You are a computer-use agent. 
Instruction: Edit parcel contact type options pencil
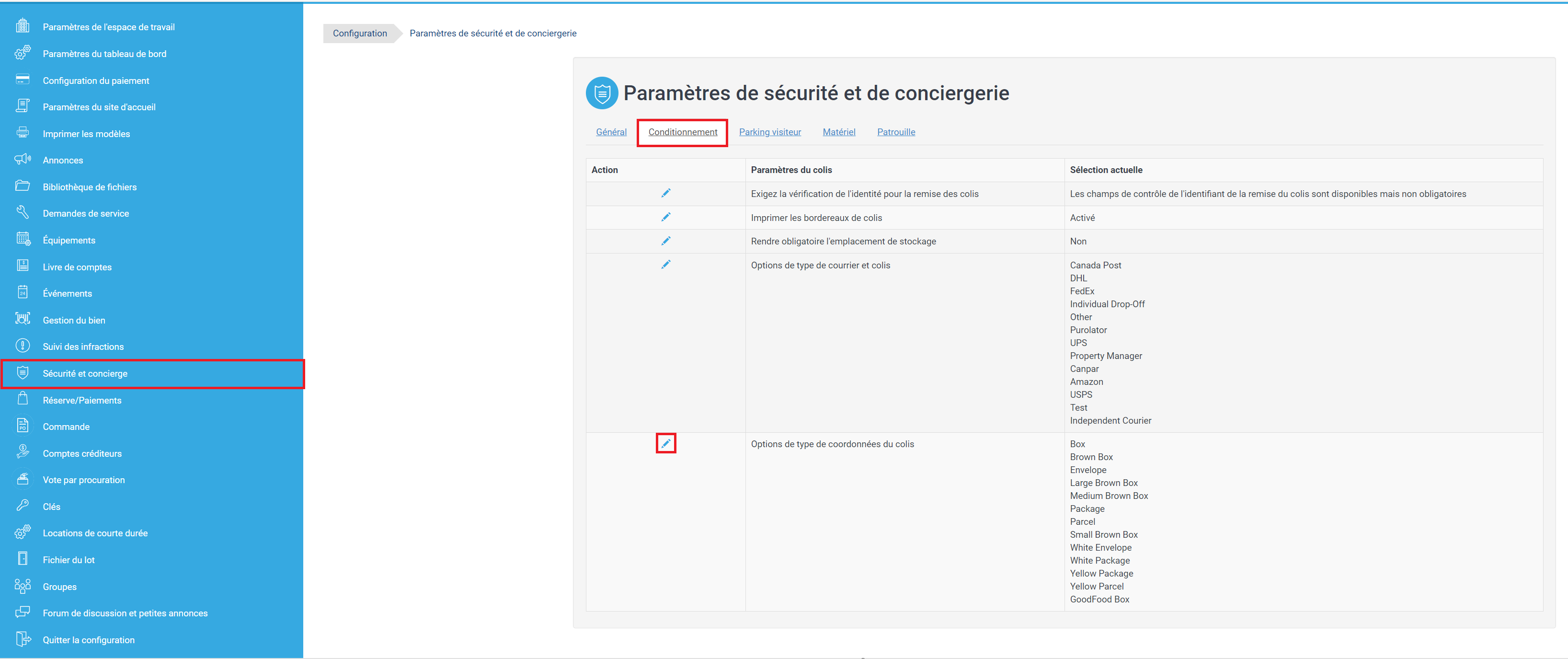click(666, 443)
